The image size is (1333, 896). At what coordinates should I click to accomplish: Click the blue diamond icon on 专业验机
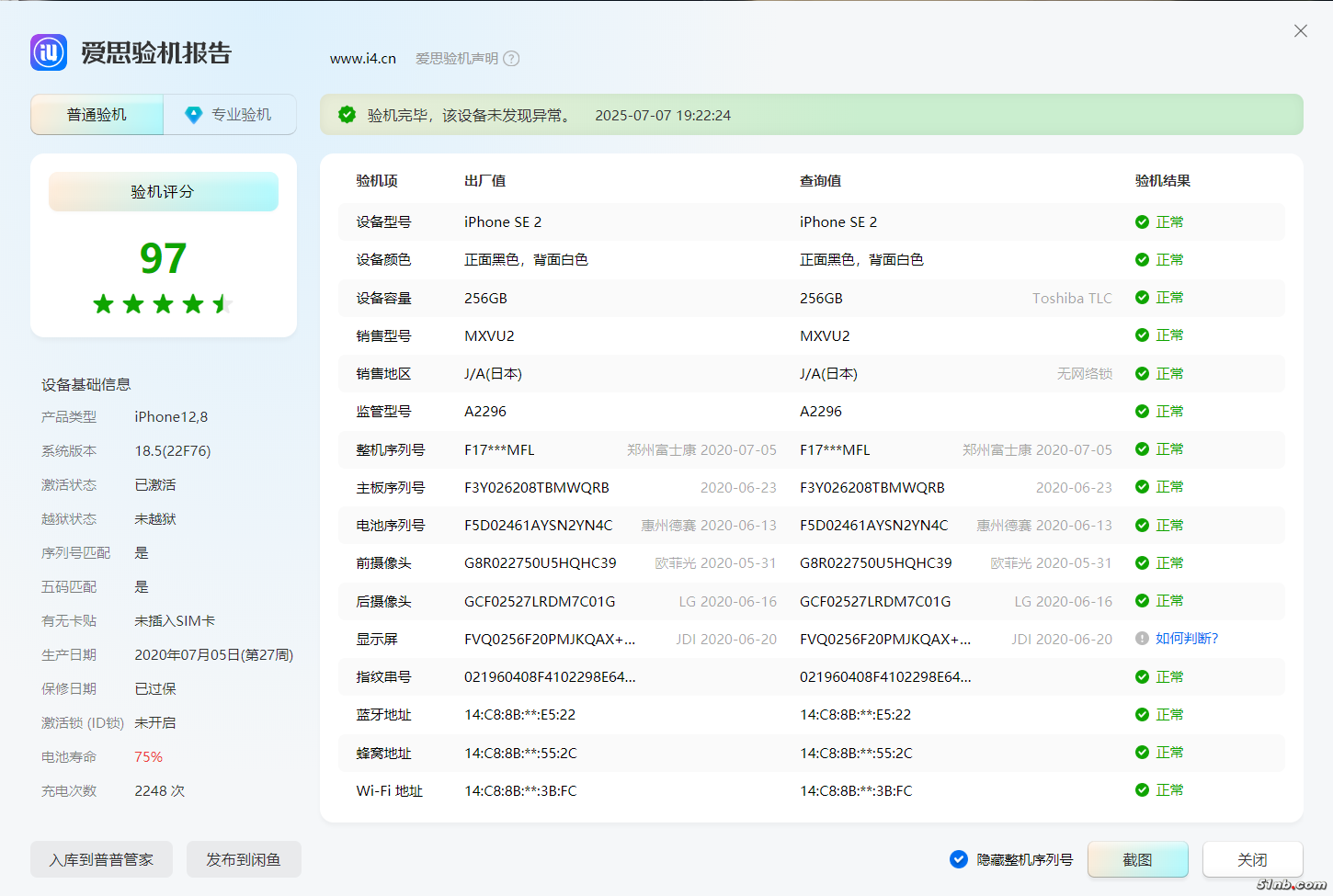[x=193, y=115]
